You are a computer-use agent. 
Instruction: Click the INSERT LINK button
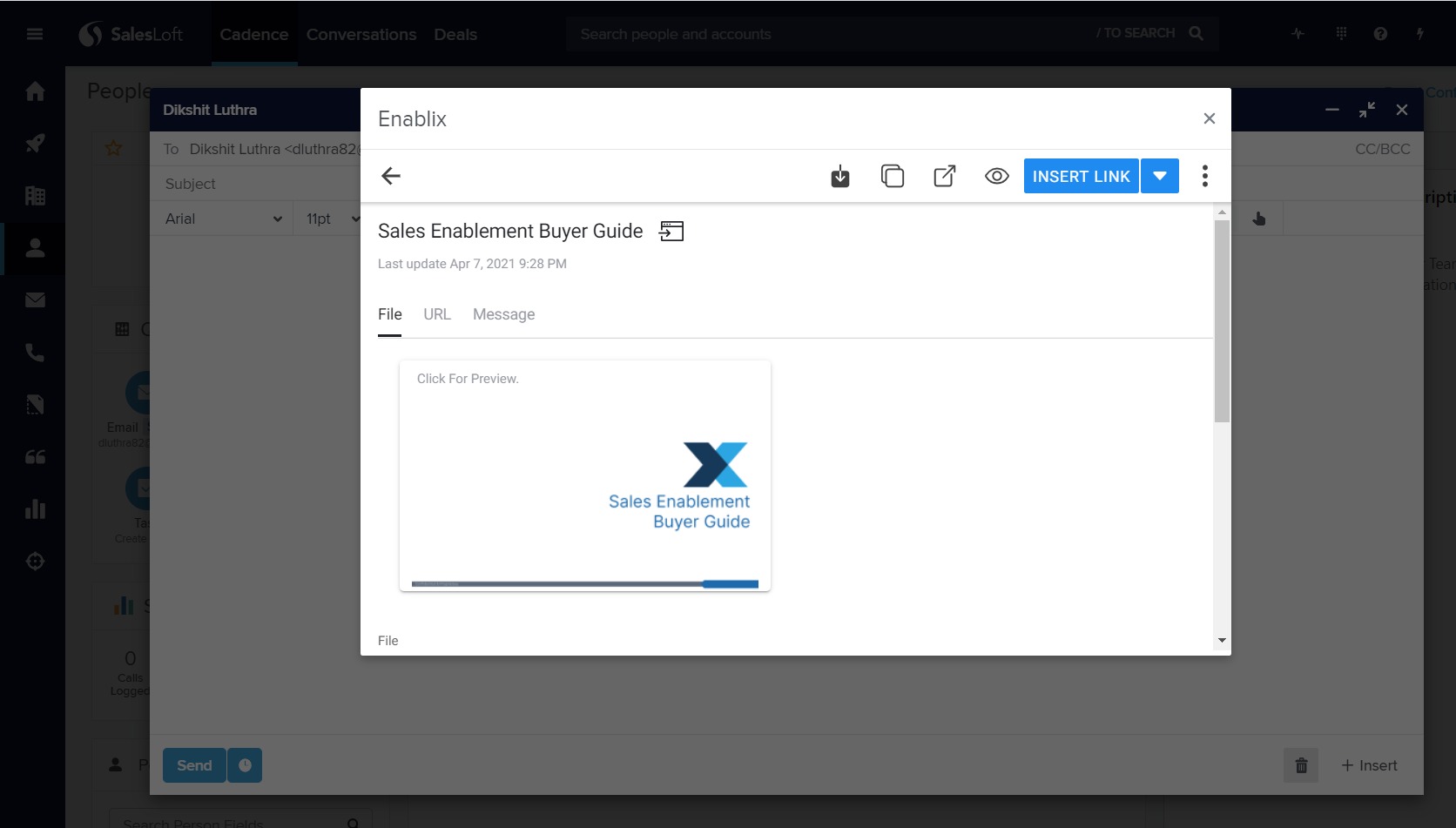[1081, 177]
